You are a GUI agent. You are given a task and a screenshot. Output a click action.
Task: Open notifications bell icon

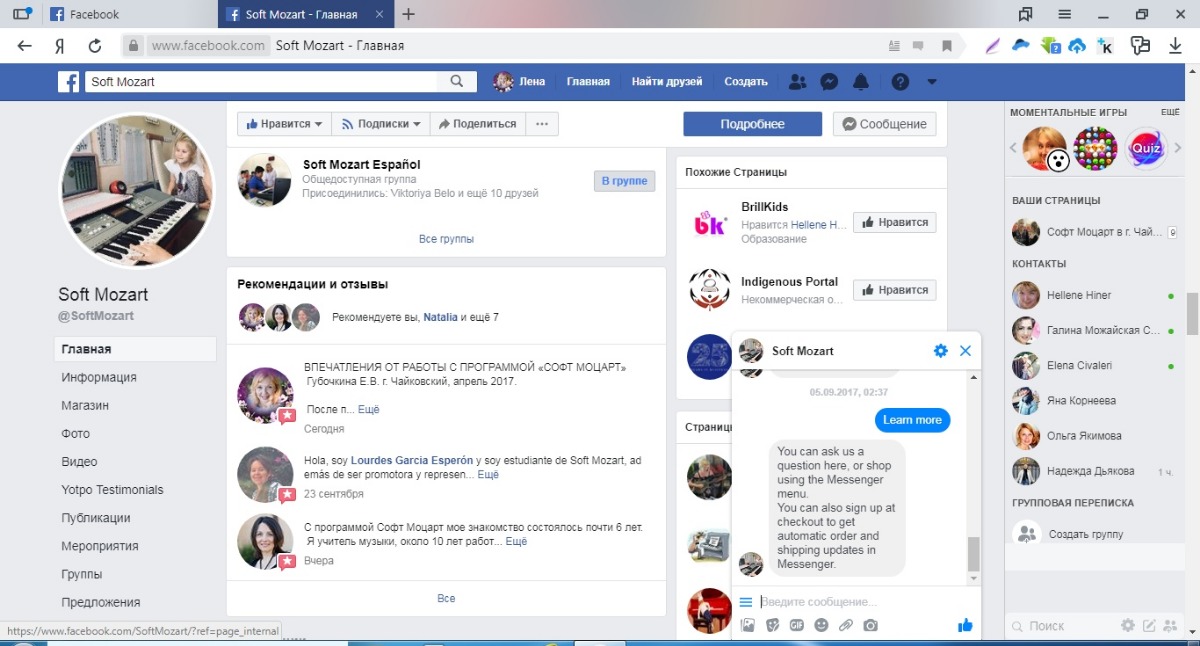(861, 82)
